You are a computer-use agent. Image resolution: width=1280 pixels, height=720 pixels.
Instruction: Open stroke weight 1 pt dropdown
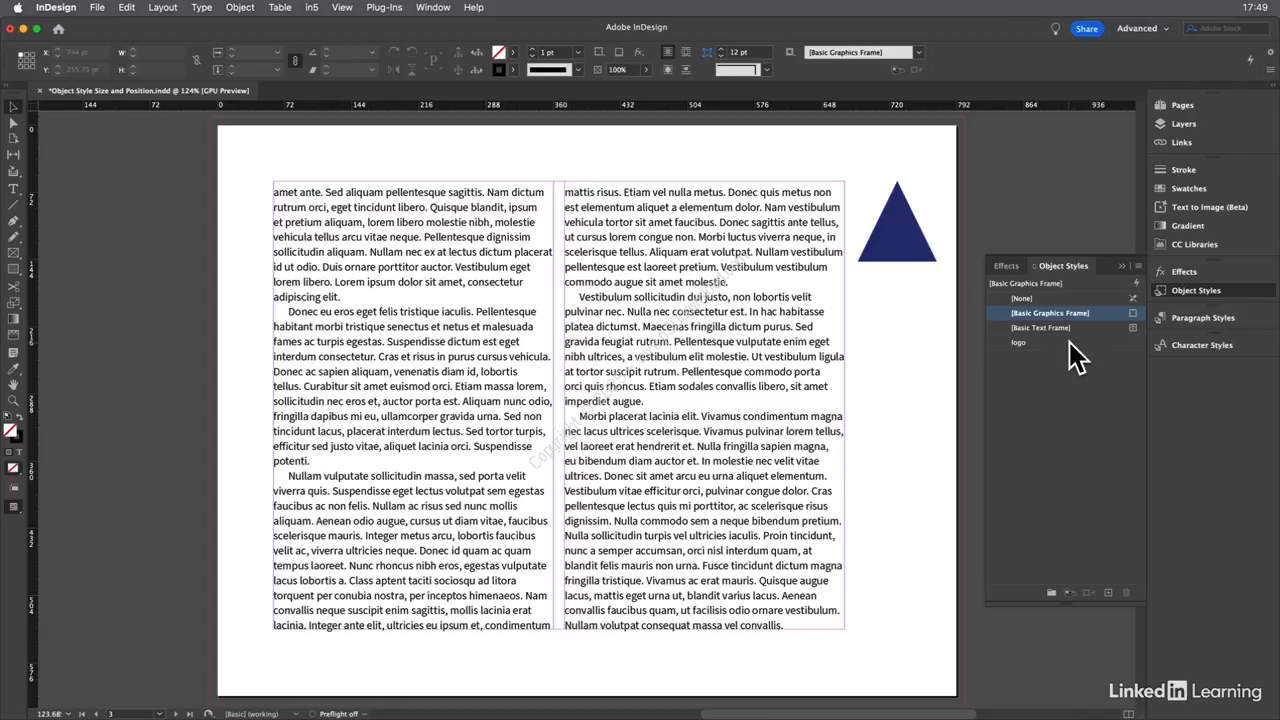578,52
